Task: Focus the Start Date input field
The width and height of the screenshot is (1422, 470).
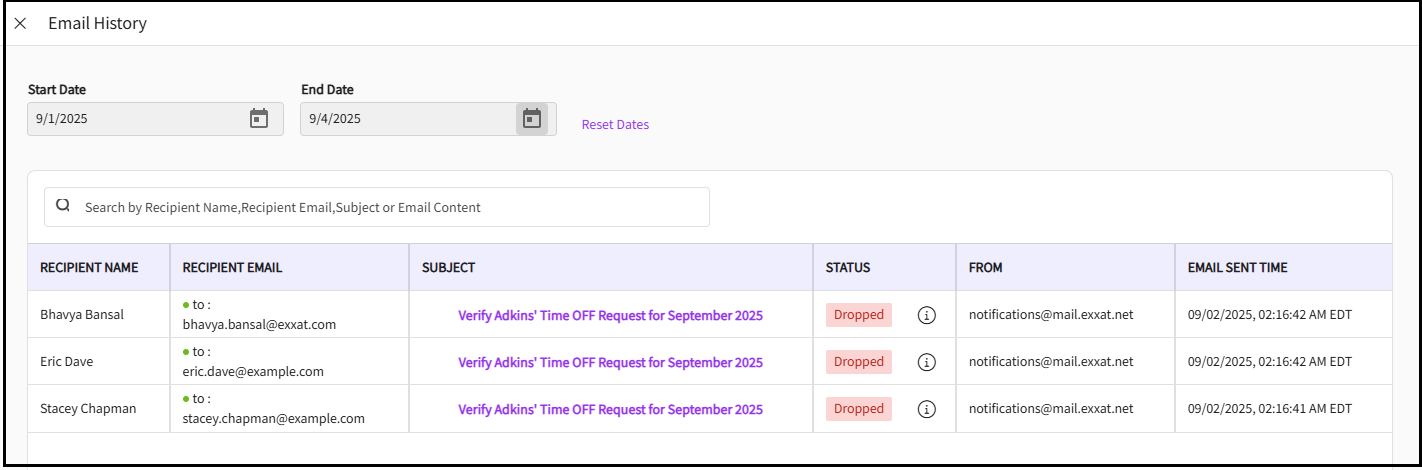Action: coord(135,119)
